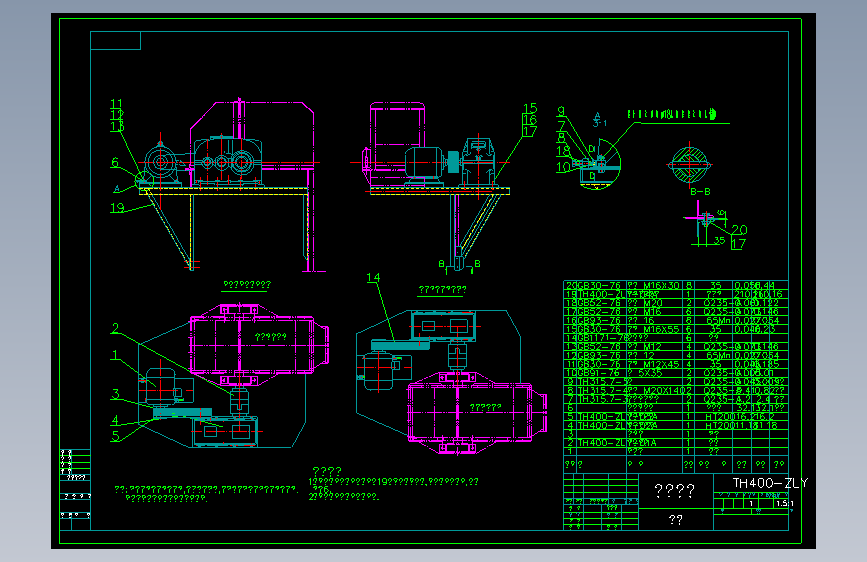The height and width of the screenshot is (562, 867).
Task: Click the 35 dimension in the bolt detail
Action: [719, 240]
